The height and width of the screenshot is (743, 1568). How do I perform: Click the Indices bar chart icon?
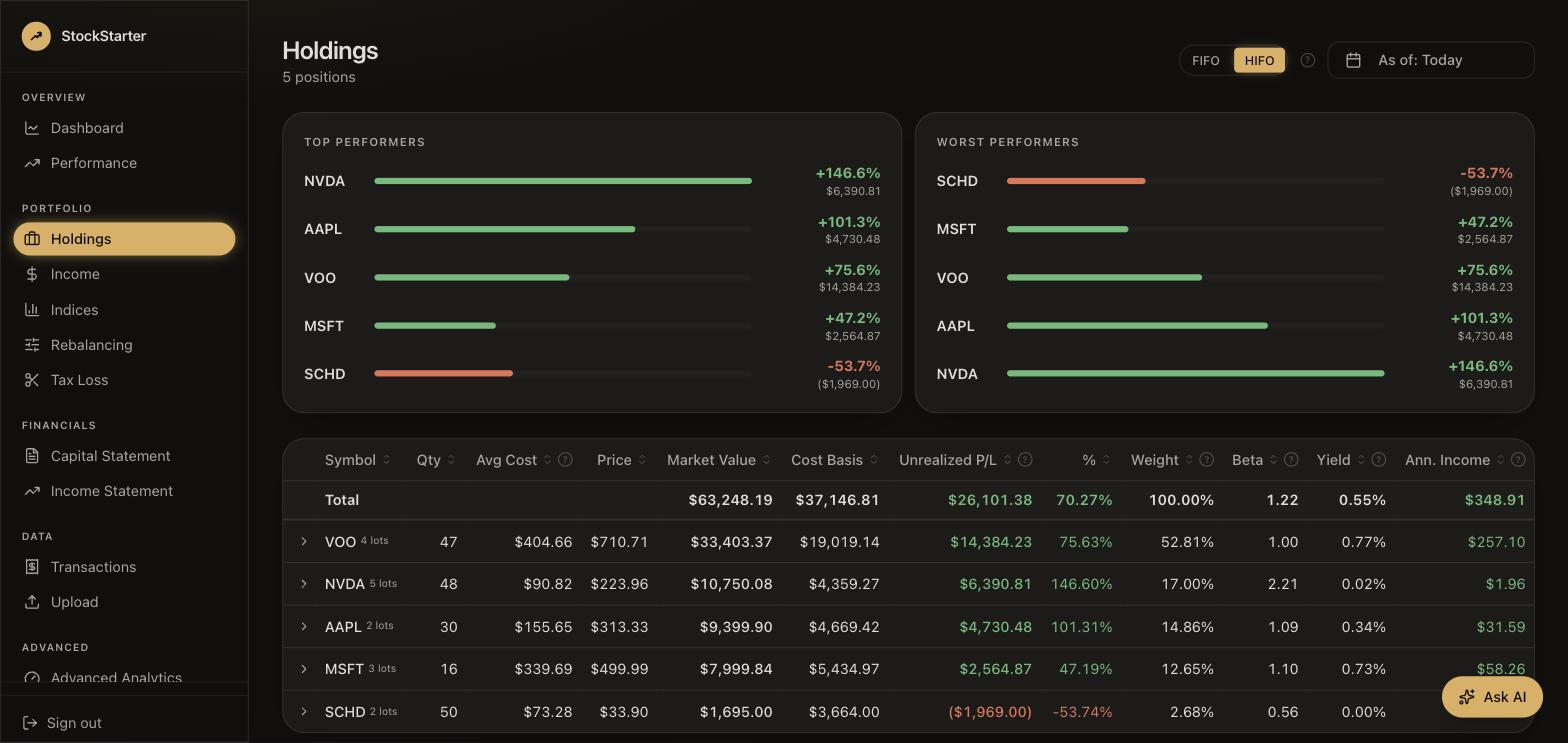coord(32,310)
